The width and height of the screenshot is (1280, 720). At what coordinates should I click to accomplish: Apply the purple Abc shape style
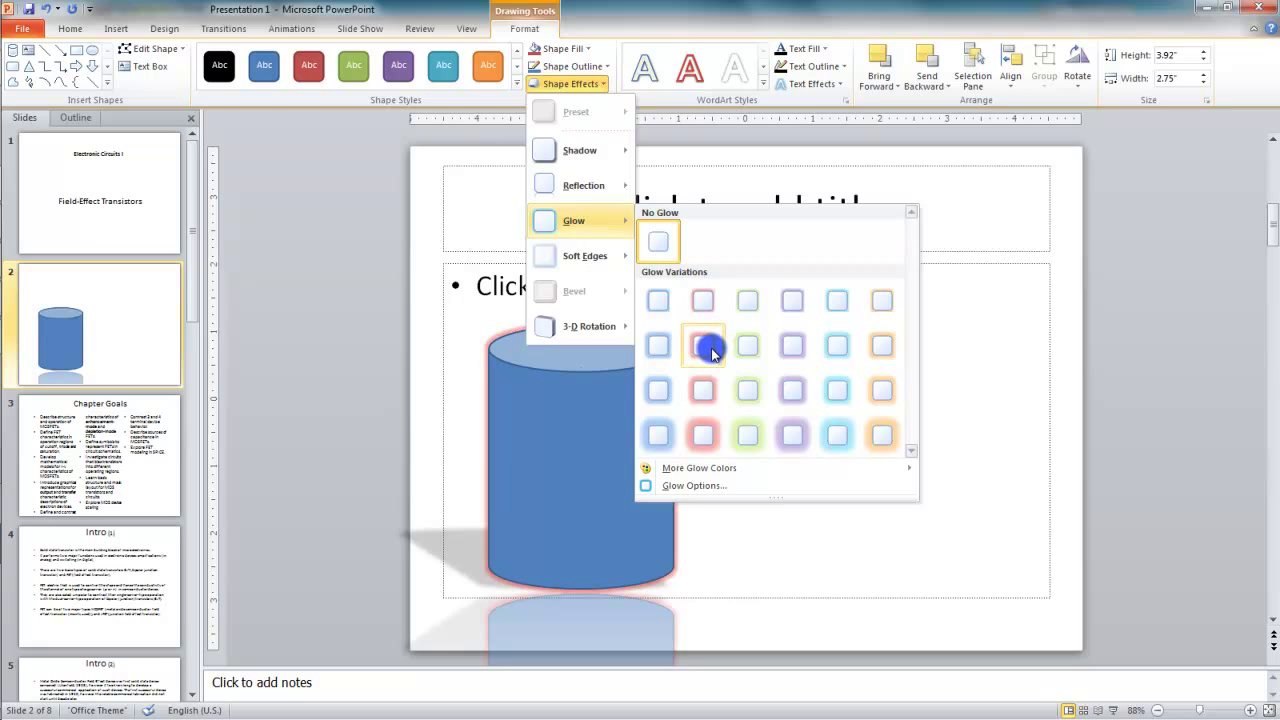coord(399,66)
